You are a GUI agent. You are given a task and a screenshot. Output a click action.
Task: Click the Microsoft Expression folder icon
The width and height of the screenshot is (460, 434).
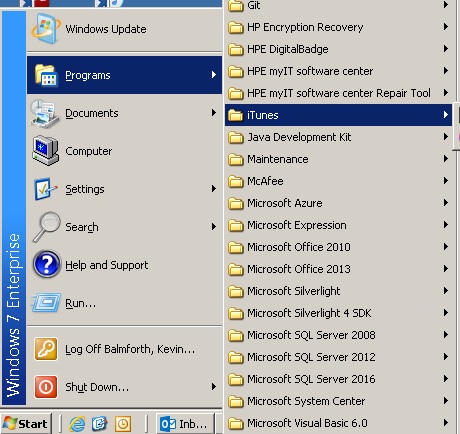click(236, 225)
